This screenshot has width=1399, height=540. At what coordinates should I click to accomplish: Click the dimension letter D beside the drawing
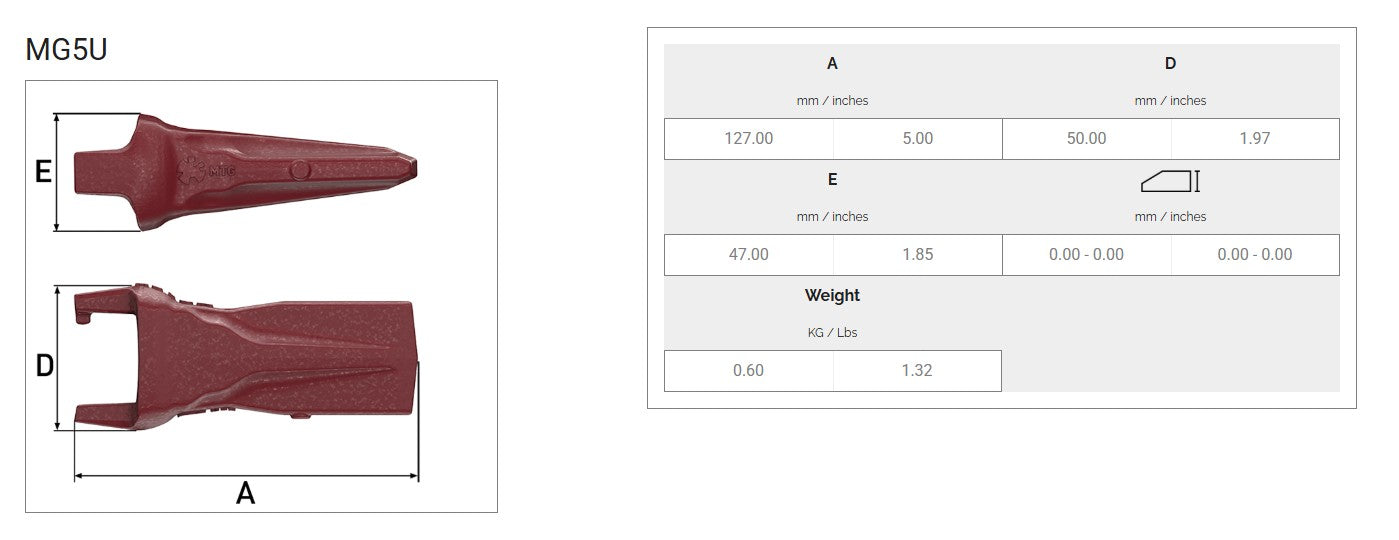click(44, 367)
